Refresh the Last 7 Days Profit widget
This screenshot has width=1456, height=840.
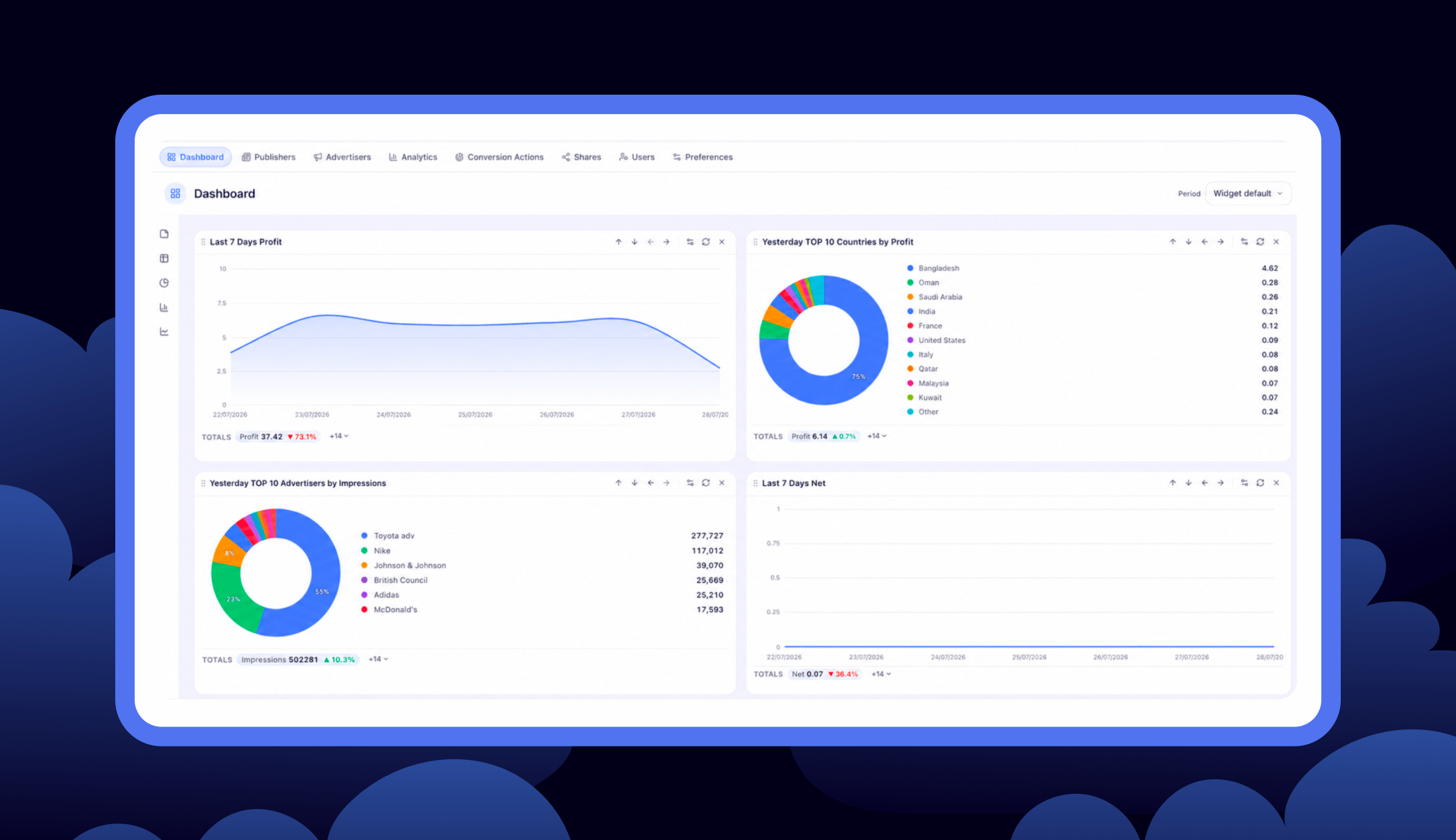click(x=706, y=242)
